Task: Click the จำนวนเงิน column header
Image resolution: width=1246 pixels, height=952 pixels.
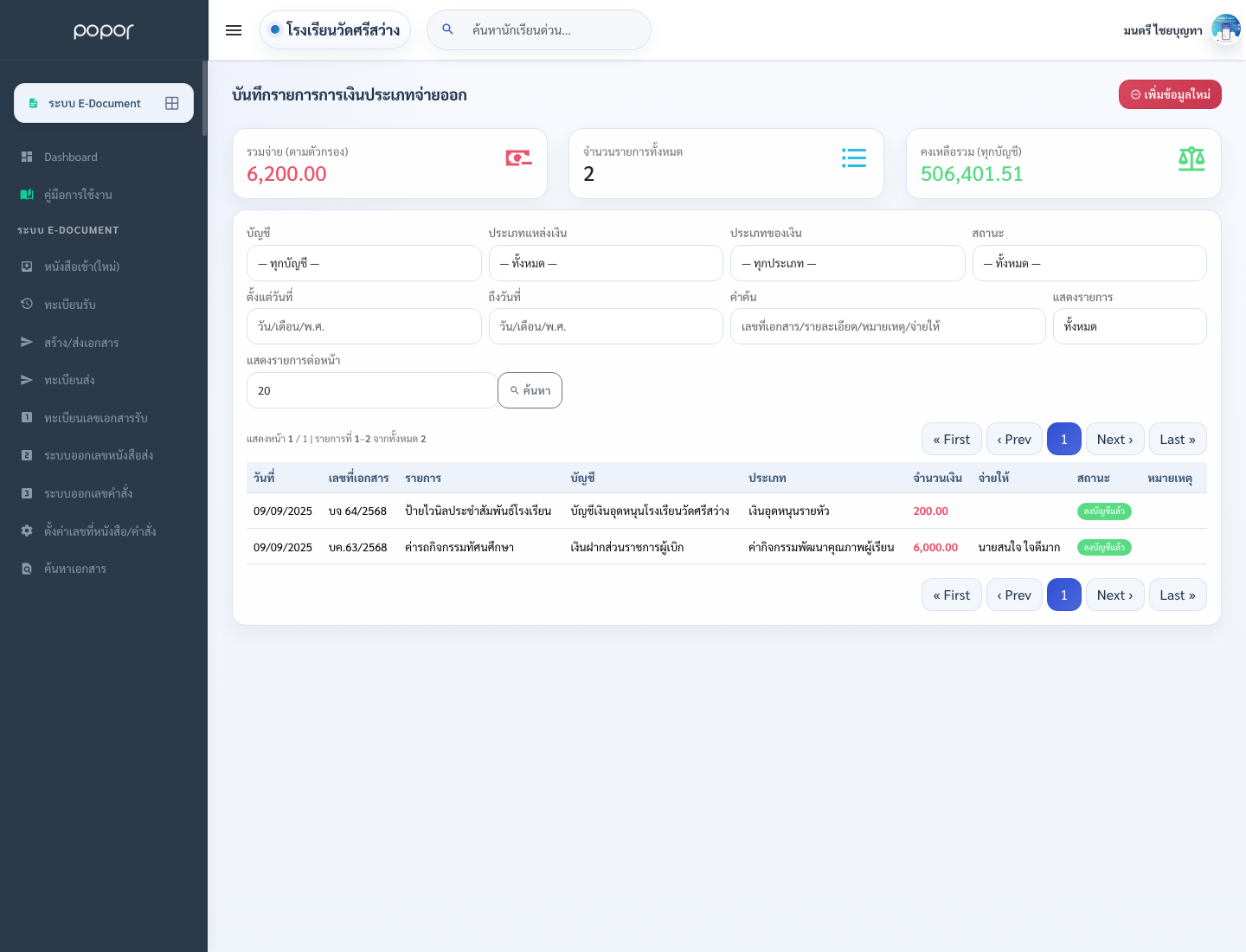Action: (937, 478)
